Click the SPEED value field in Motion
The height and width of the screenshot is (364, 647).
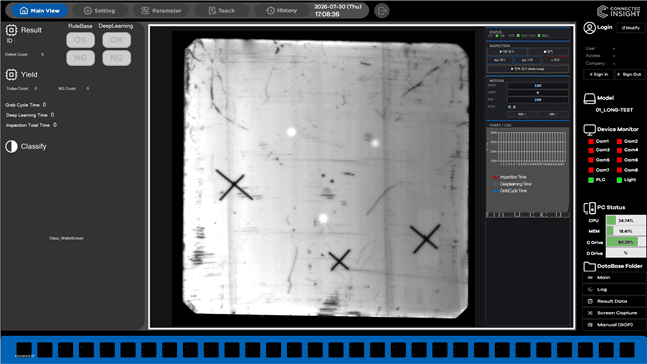point(537,86)
